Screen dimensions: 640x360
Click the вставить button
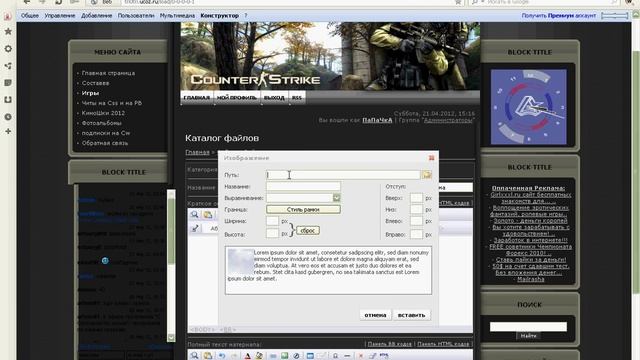pos(411,315)
